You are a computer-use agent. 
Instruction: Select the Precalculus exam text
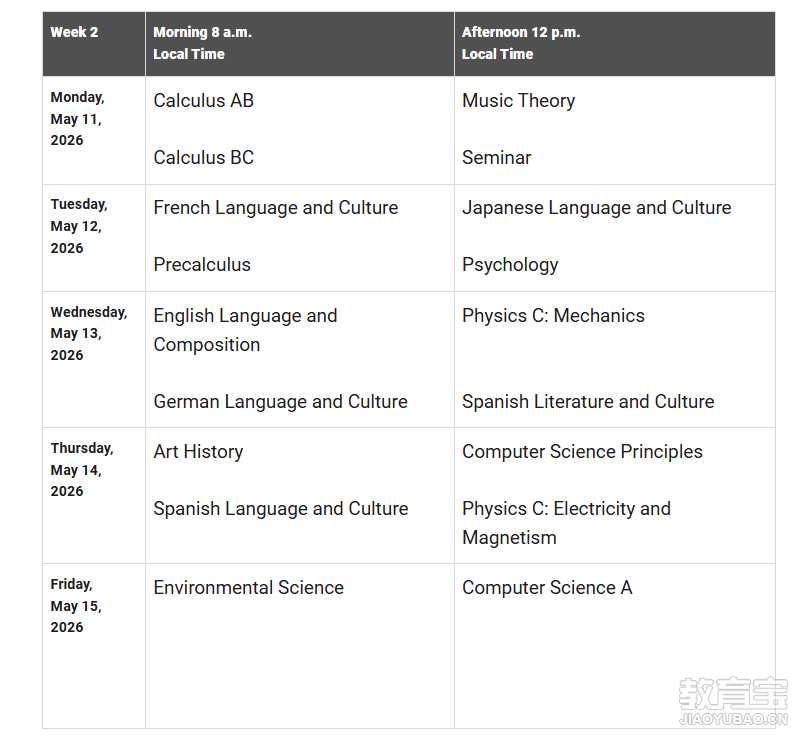pyautogui.click(x=202, y=265)
